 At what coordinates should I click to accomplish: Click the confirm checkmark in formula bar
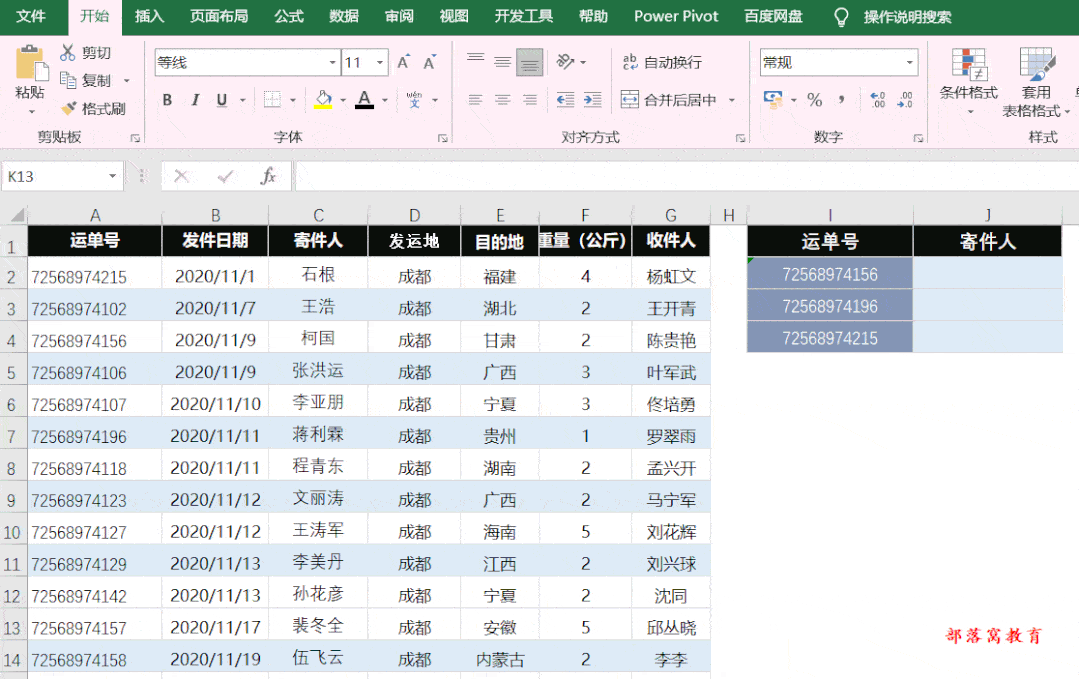[224, 176]
